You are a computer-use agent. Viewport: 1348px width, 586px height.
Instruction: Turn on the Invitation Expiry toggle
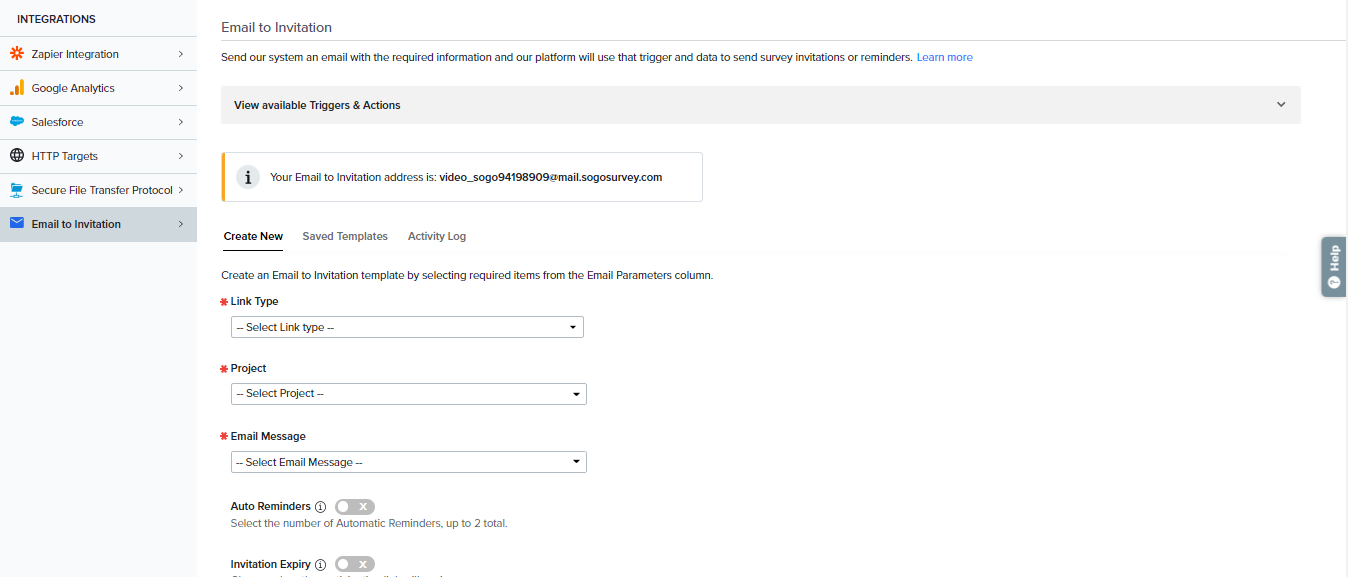click(x=355, y=565)
